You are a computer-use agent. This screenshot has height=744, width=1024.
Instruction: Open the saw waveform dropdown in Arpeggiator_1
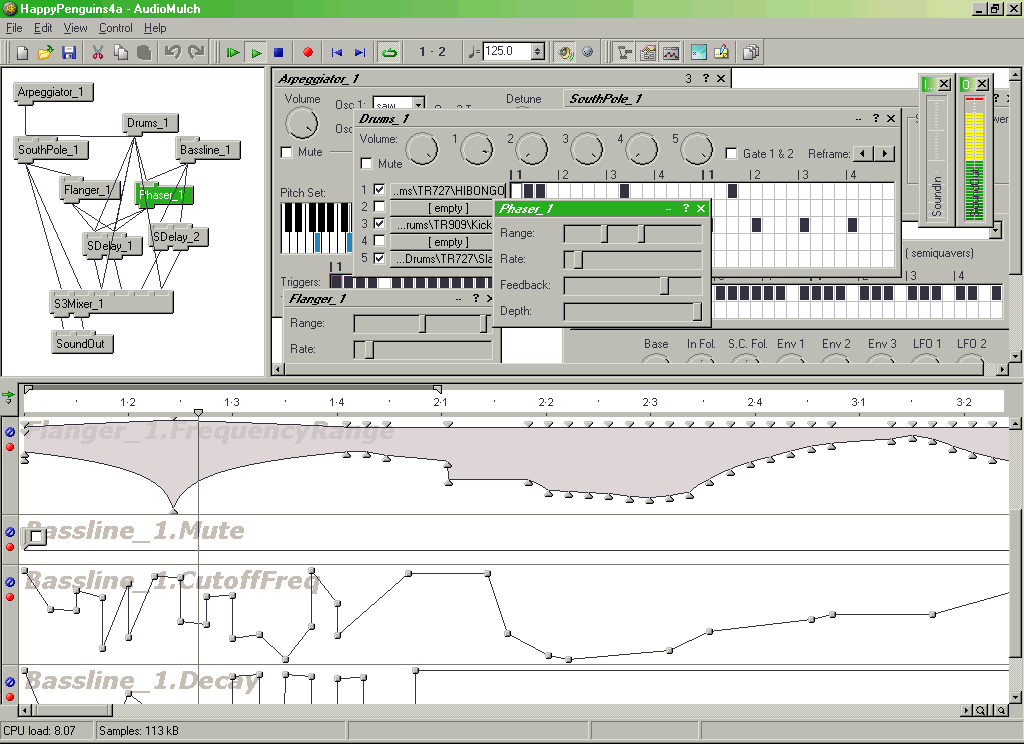click(418, 103)
